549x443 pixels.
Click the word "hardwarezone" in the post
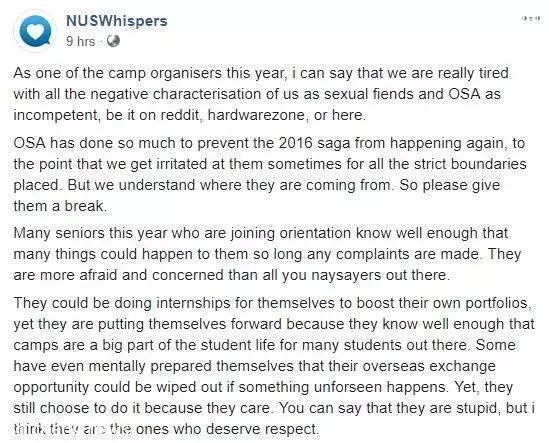coord(256,115)
